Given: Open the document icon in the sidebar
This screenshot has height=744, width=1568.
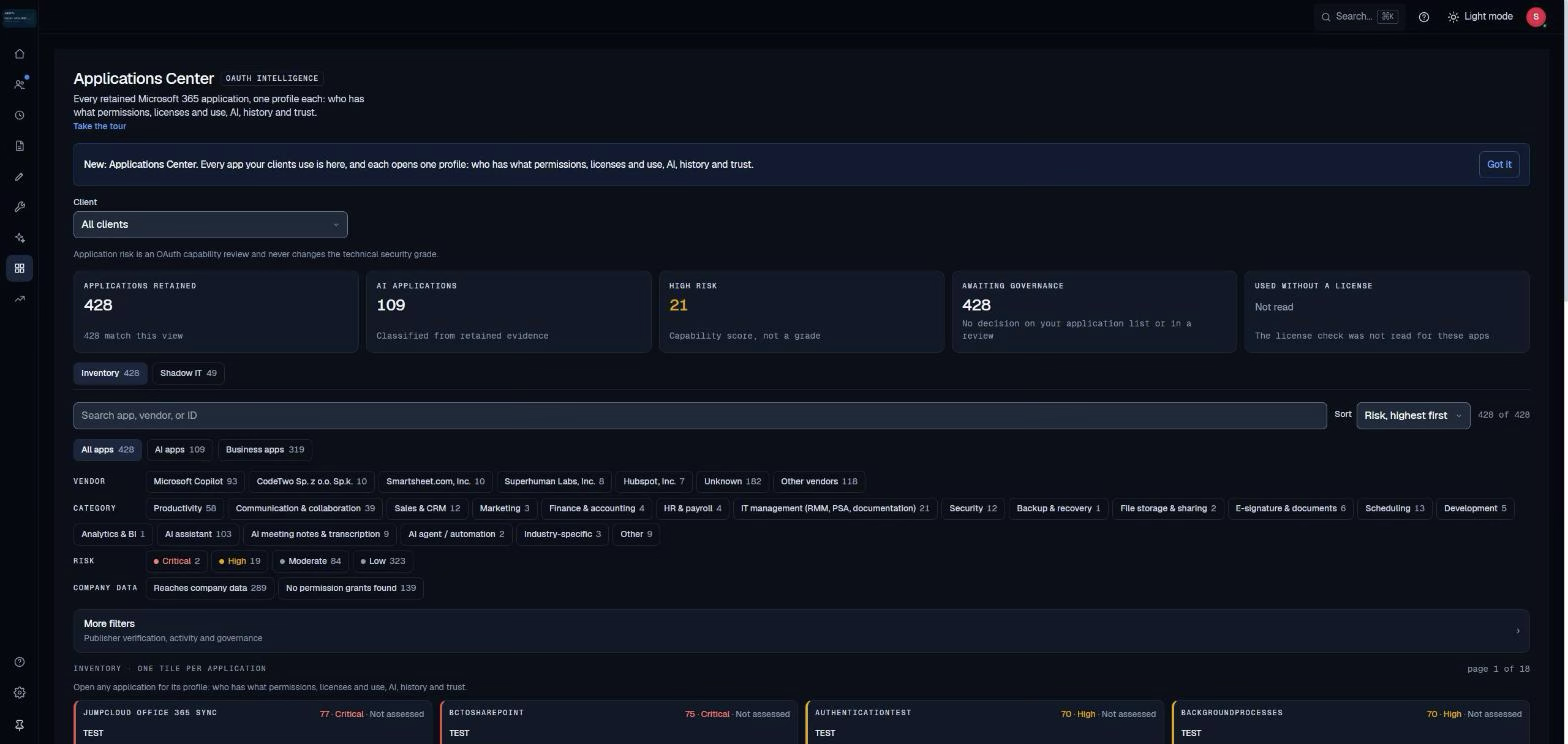Looking at the screenshot, I should coord(19,146).
